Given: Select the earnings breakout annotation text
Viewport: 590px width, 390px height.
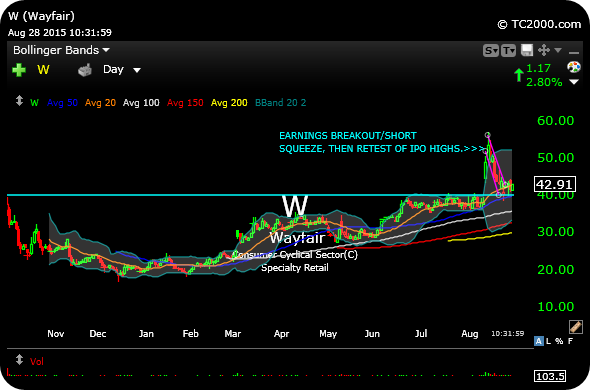Looking at the screenshot, I should [x=382, y=142].
